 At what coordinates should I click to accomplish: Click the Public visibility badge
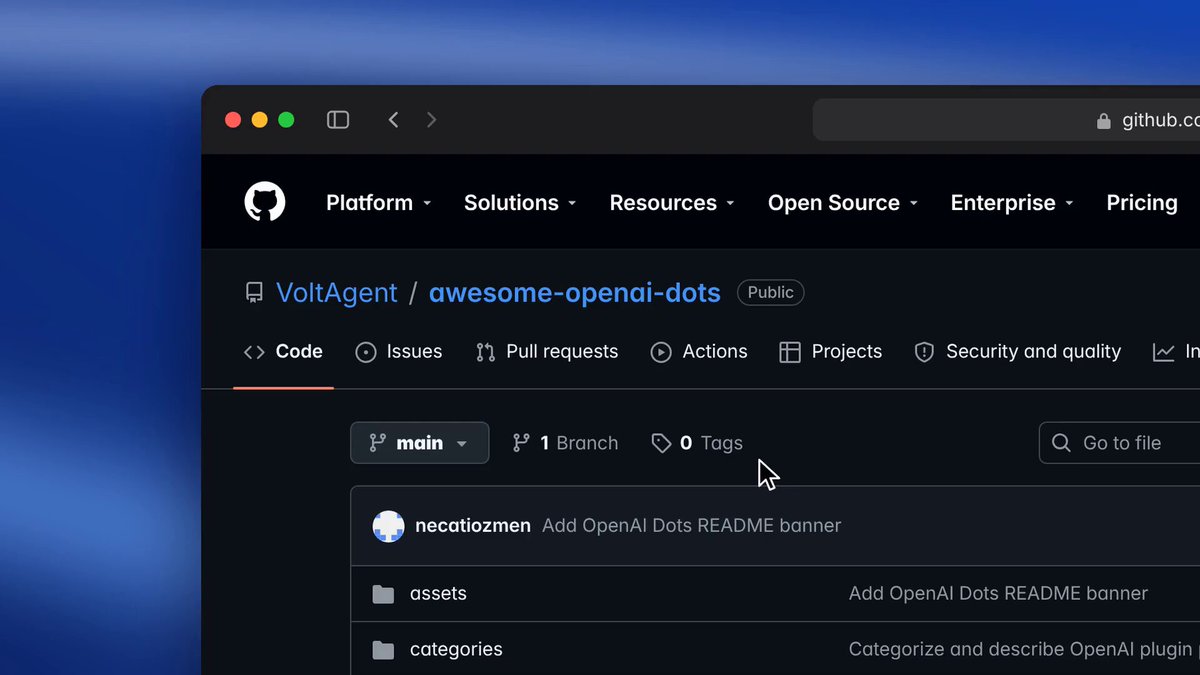click(x=771, y=293)
